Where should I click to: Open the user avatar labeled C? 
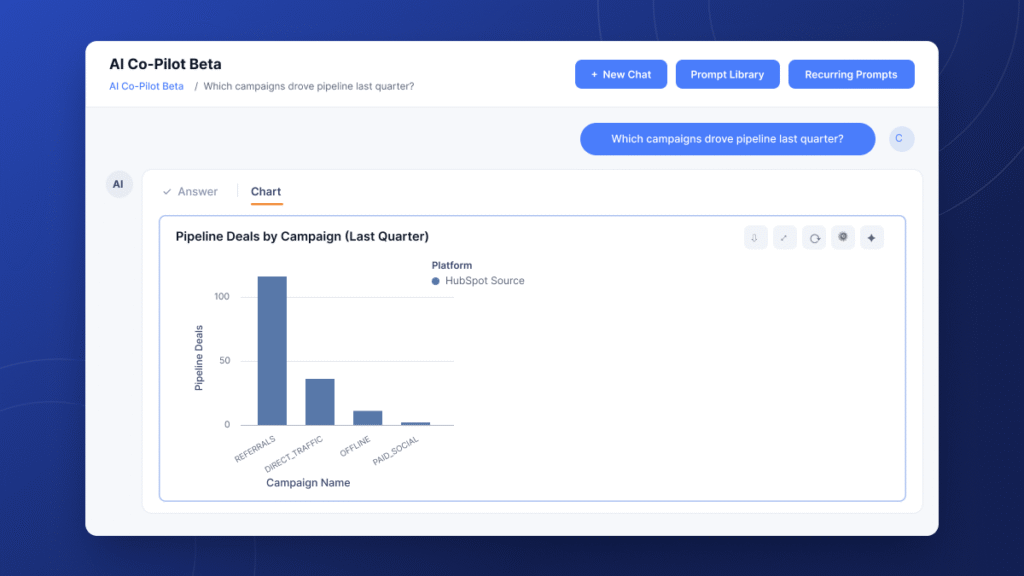(x=901, y=138)
